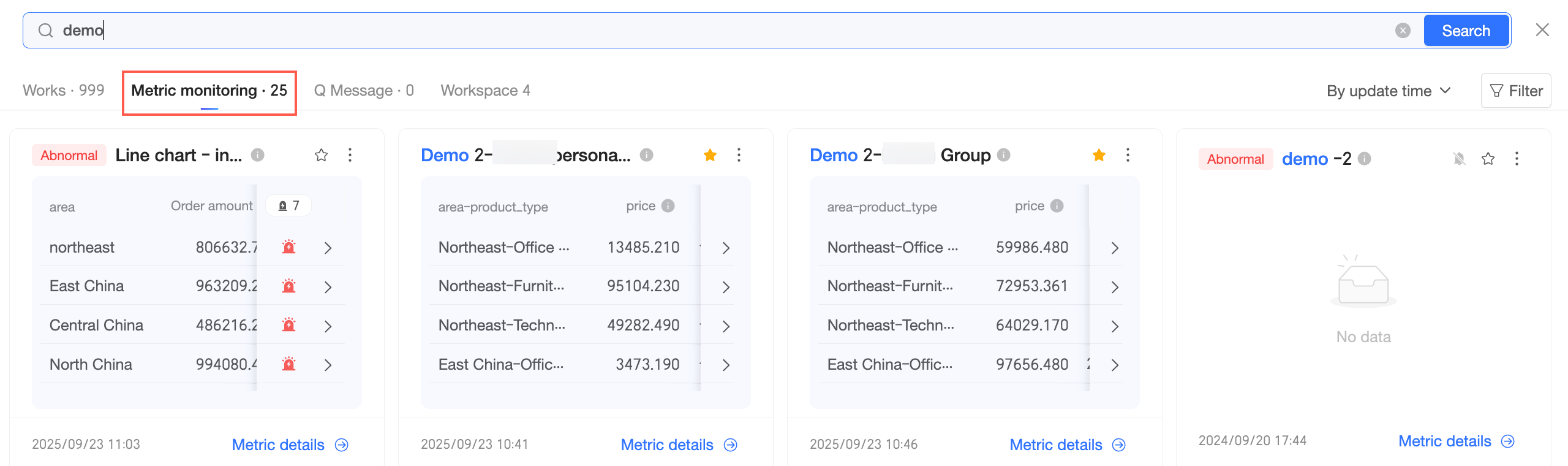This screenshot has width=1568, height=466.
Task: Expand the North China row chevron
Action: click(x=328, y=365)
